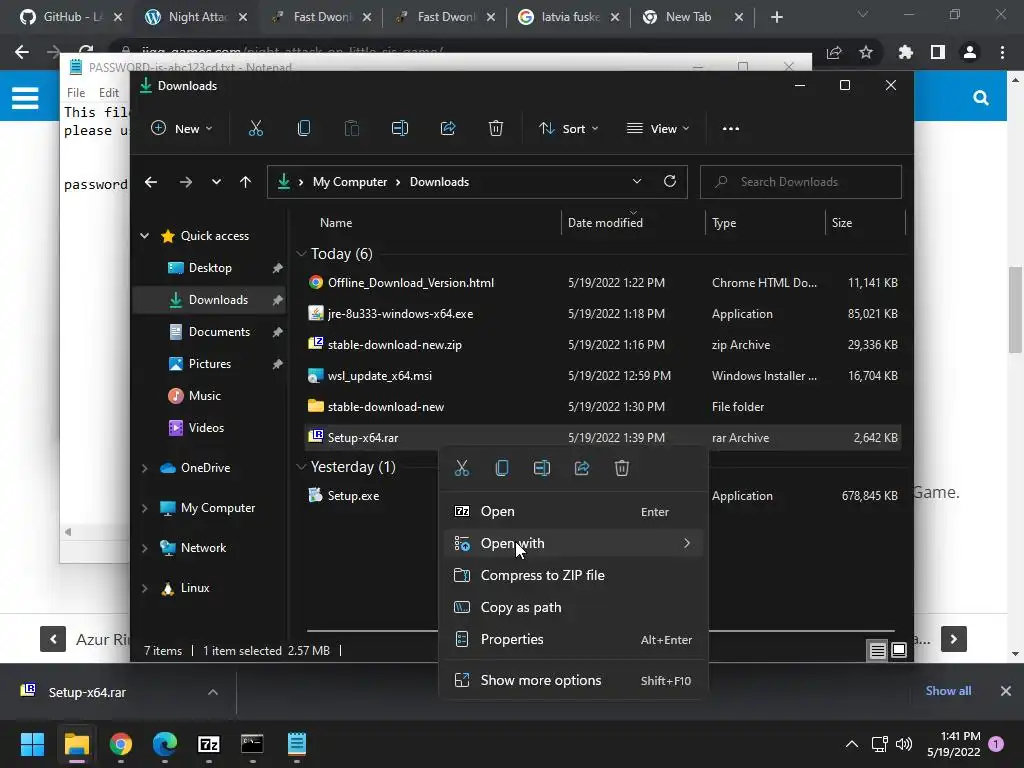
Task: Choose Compress to ZIP file
Action: click(x=573, y=575)
